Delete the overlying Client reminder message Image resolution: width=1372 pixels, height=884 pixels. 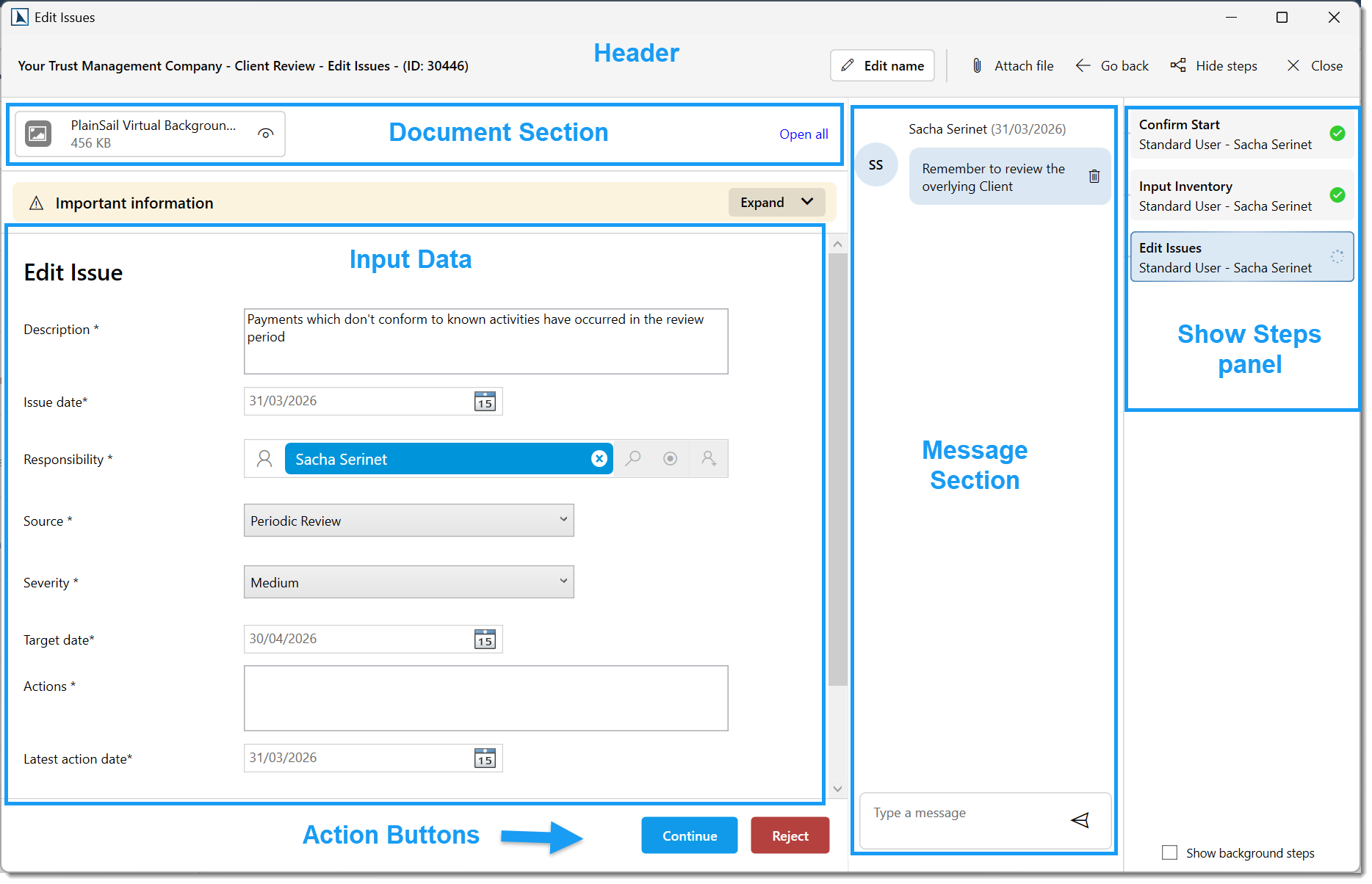coord(1094,176)
